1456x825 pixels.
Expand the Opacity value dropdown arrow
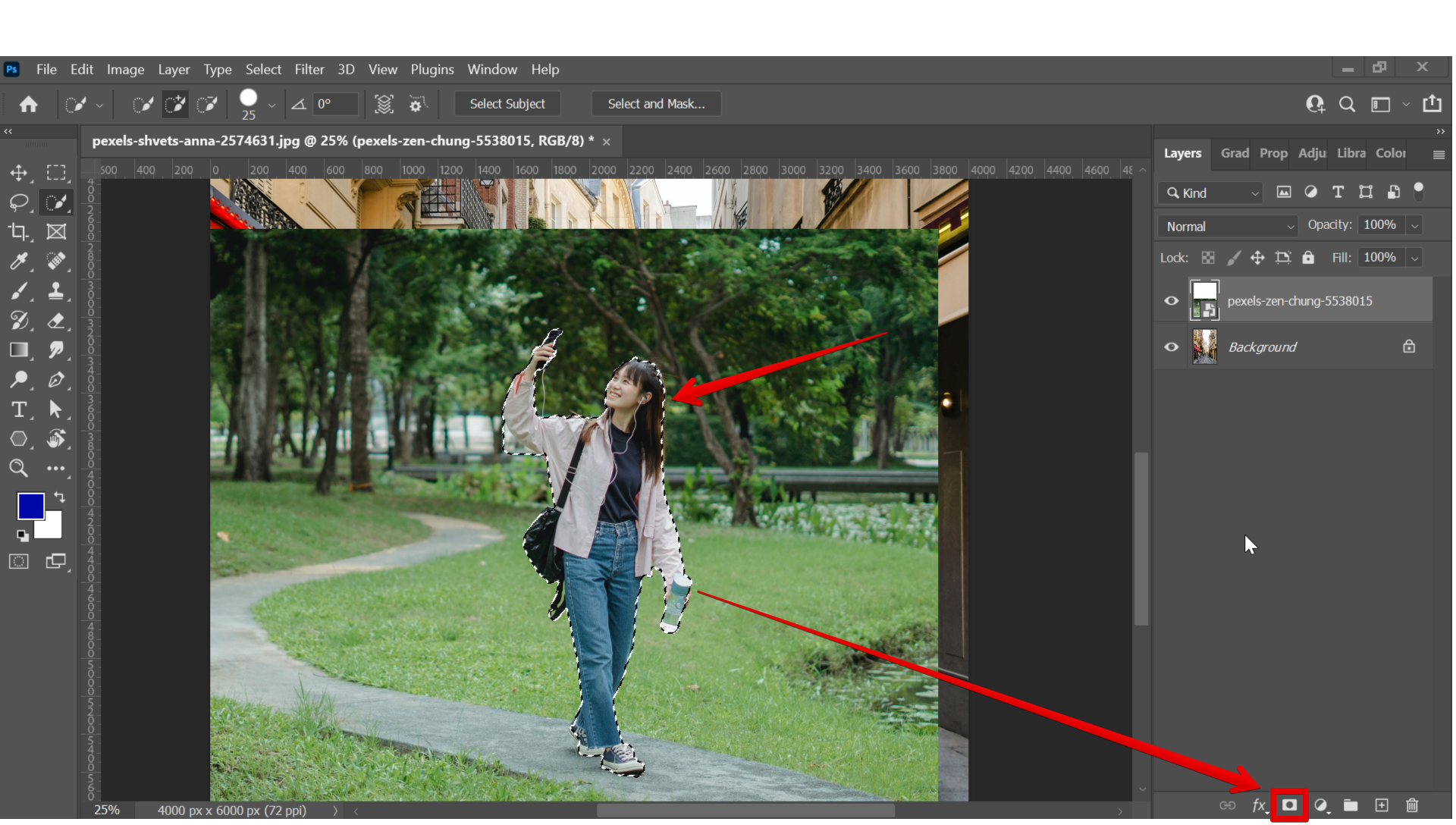click(1414, 226)
